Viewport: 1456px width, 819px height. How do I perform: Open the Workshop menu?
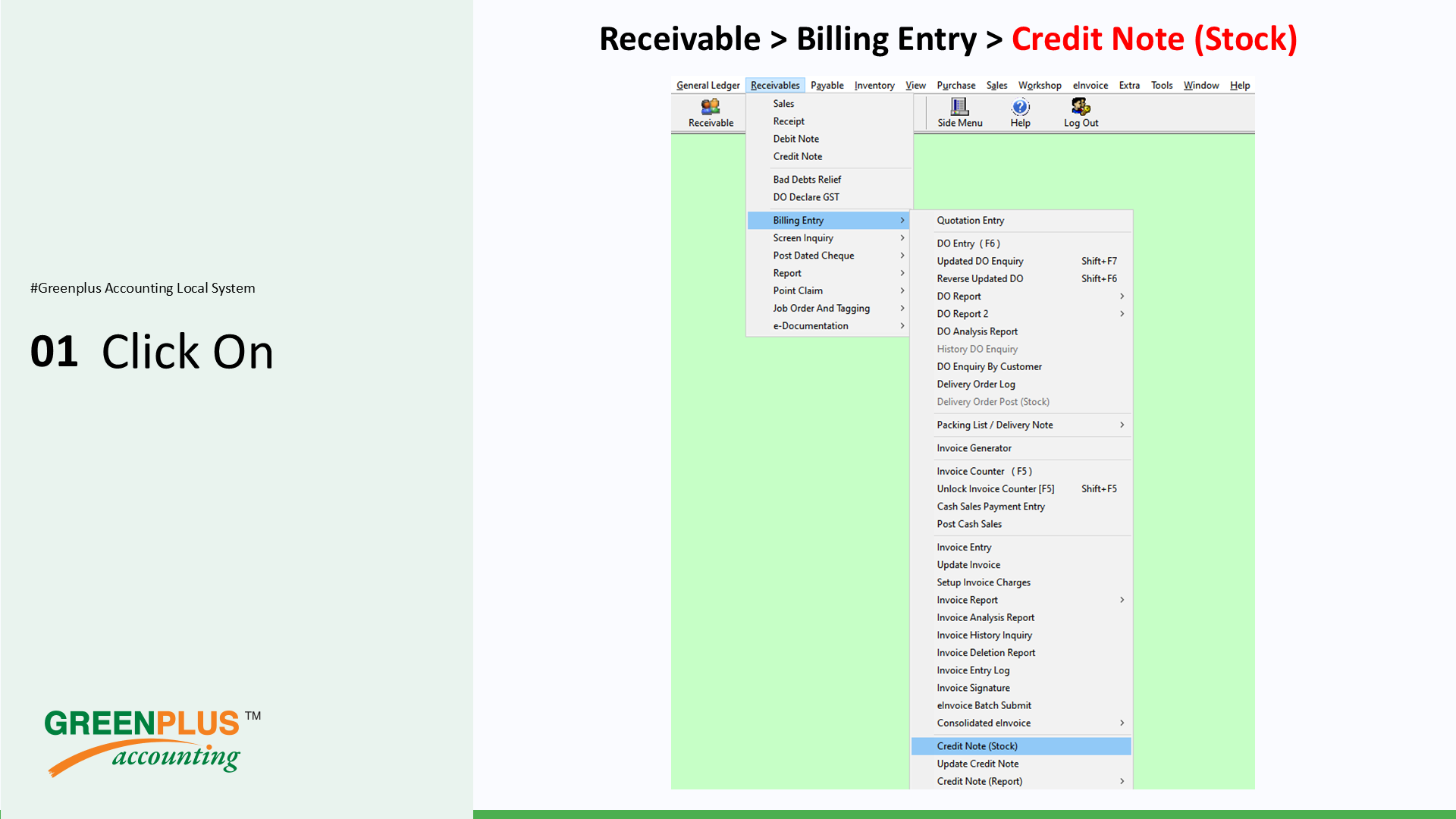point(1040,85)
